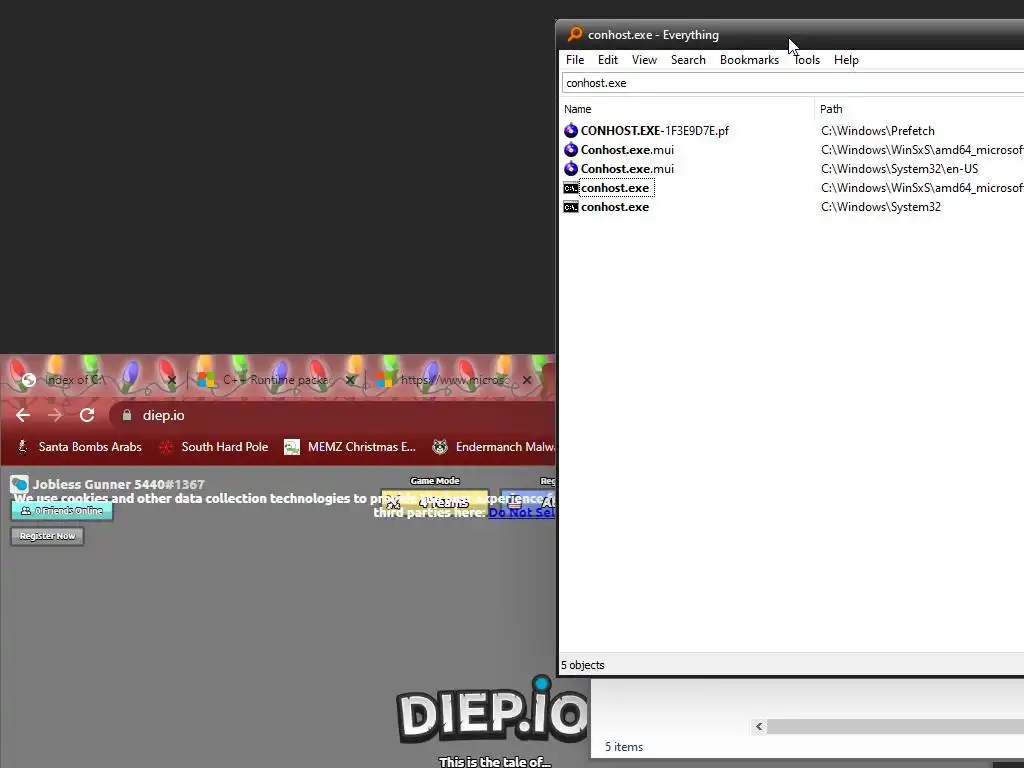Open the South Hard Pole bookmark
Image resolution: width=1024 pixels, height=768 pixels.
pos(214,447)
